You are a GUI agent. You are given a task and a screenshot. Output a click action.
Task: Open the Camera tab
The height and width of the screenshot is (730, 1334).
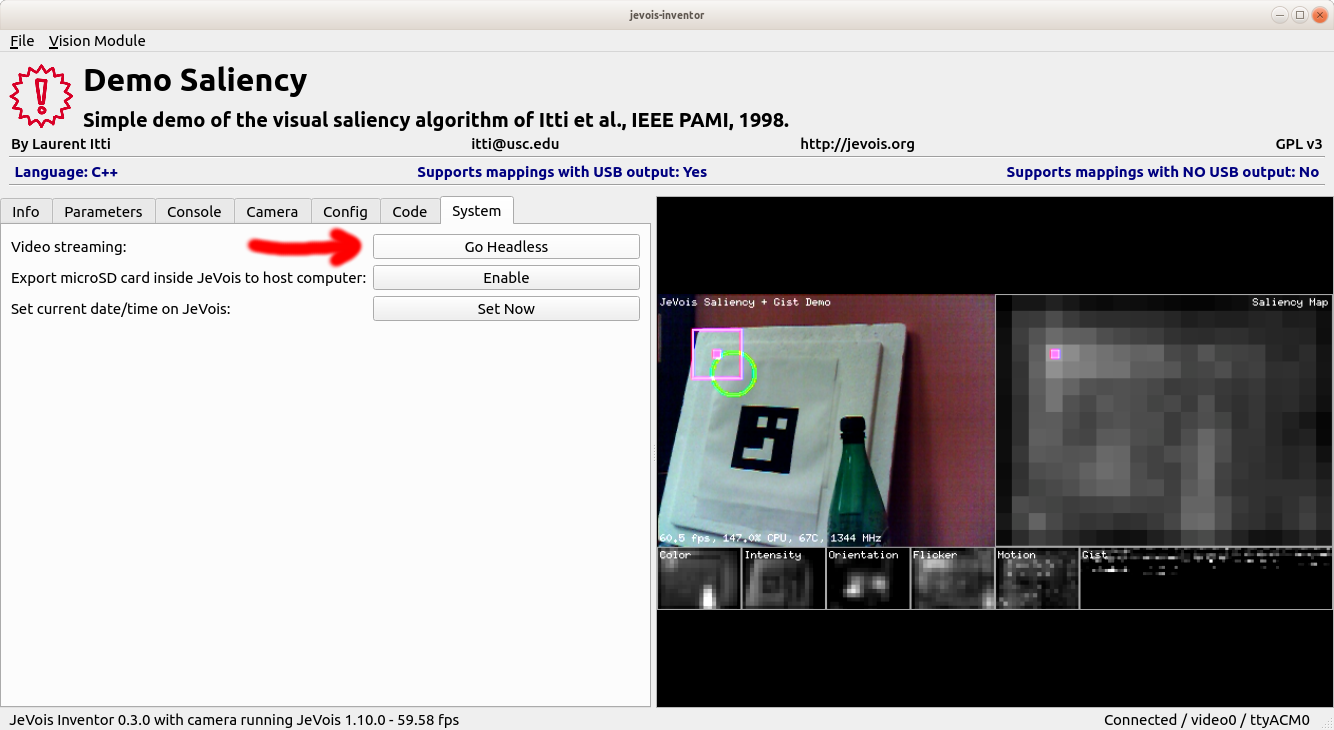272,211
